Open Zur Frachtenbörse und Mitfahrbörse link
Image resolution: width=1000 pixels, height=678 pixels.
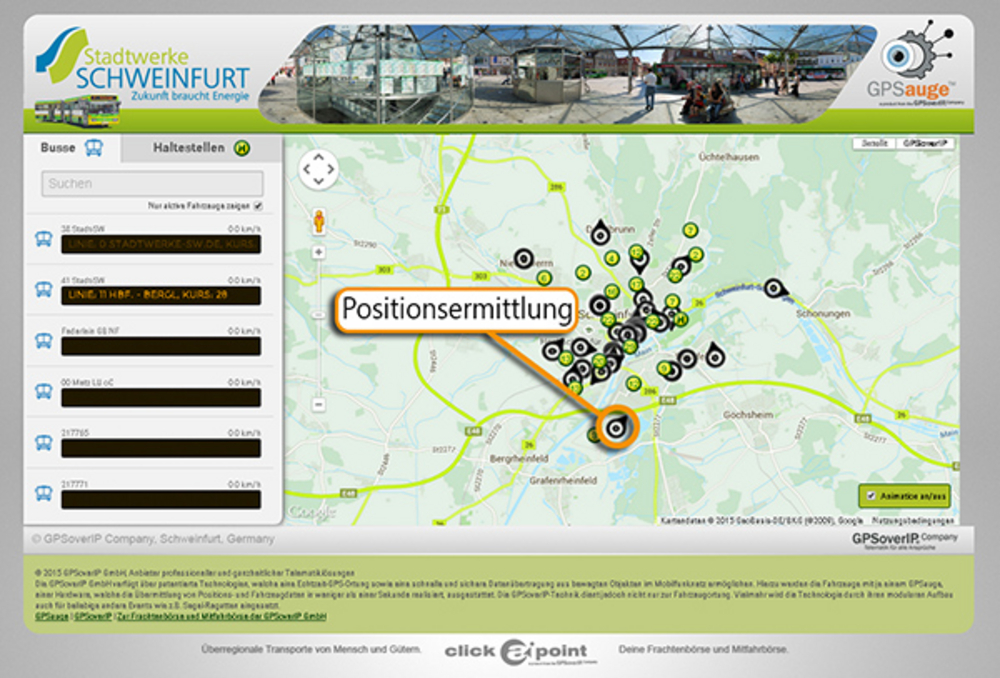[222, 617]
